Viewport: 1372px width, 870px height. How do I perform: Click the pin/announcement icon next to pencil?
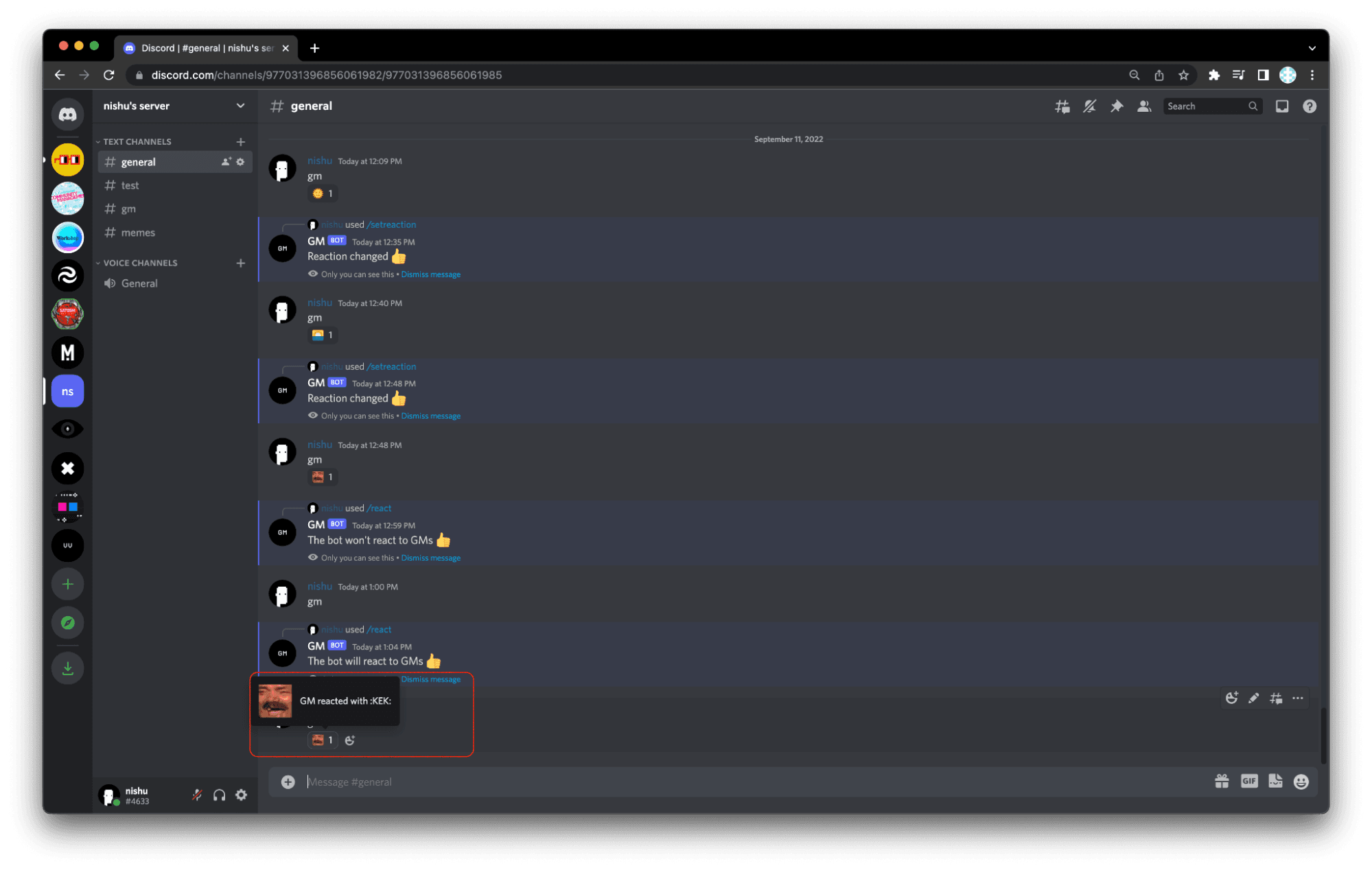click(1276, 698)
